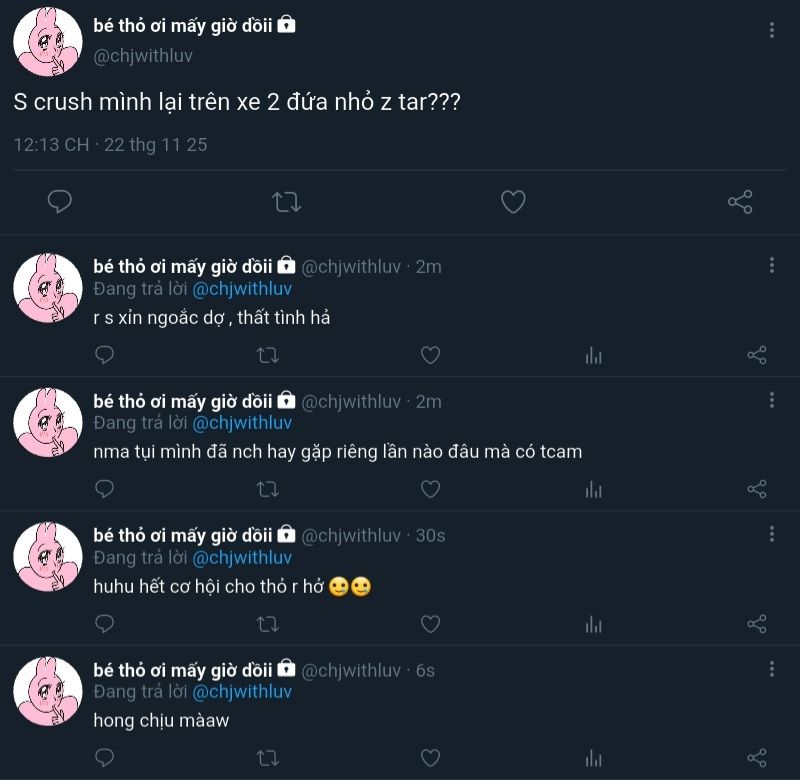The image size is (800, 780).
Task: Open @chjwithluv mention link in last reply
Action: pyautogui.click(x=242, y=692)
